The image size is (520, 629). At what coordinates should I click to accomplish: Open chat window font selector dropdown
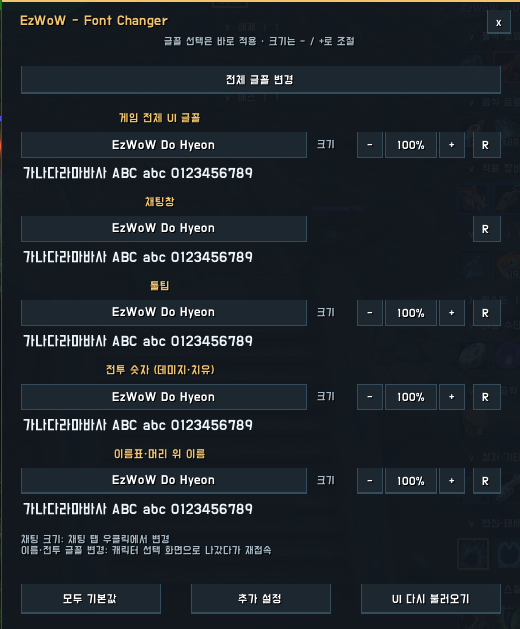(x=164, y=229)
